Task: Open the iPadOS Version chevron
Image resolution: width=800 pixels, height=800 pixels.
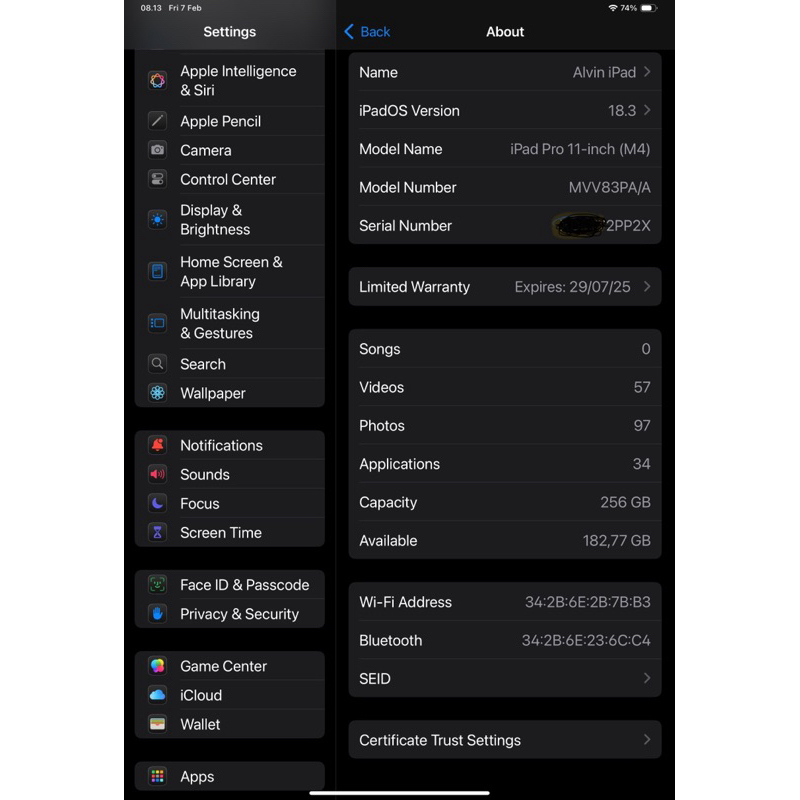Action: coord(647,110)
